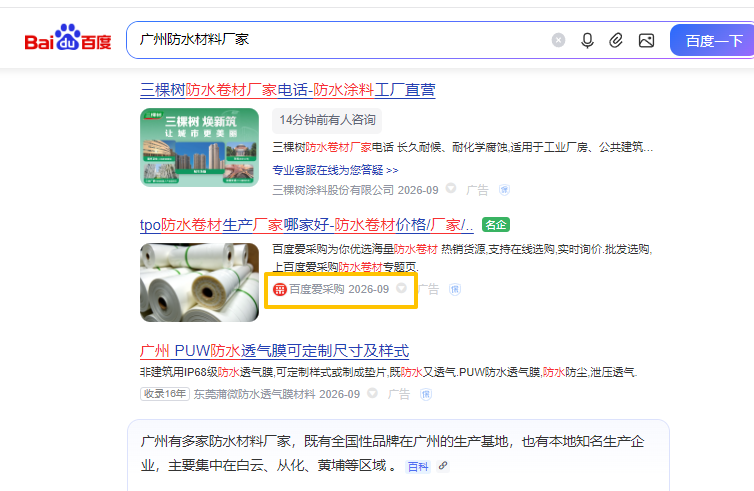Click 三棵树涂料股份有限公司 source text
754x491 pixels.
(x=333, y=190)
